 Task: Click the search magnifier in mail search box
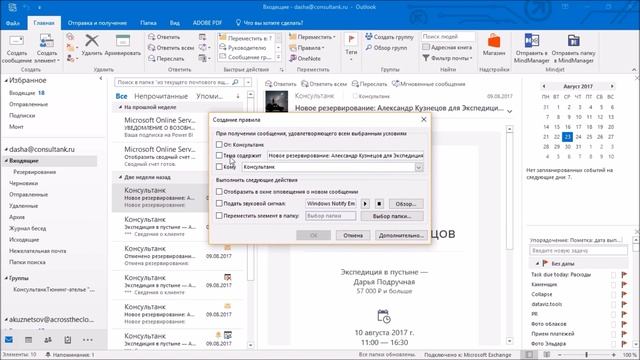236,82
